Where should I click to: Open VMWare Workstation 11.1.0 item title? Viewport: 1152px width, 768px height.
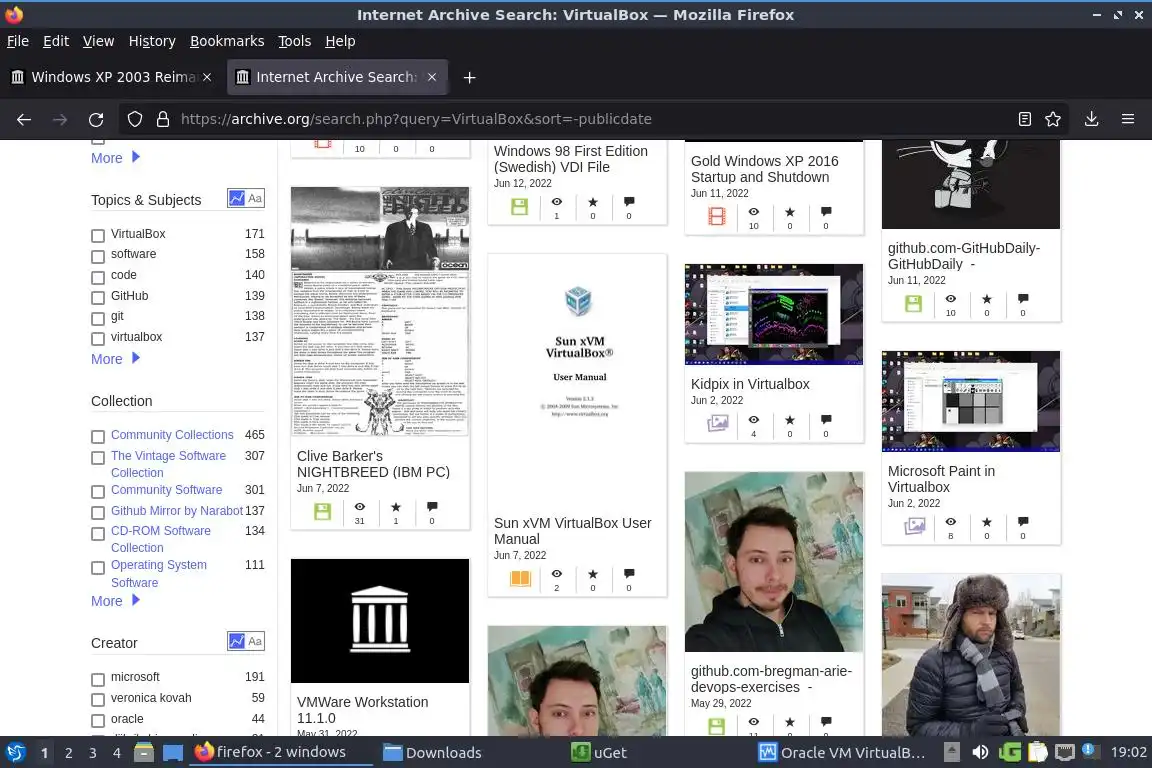click(x=362, y=710)
